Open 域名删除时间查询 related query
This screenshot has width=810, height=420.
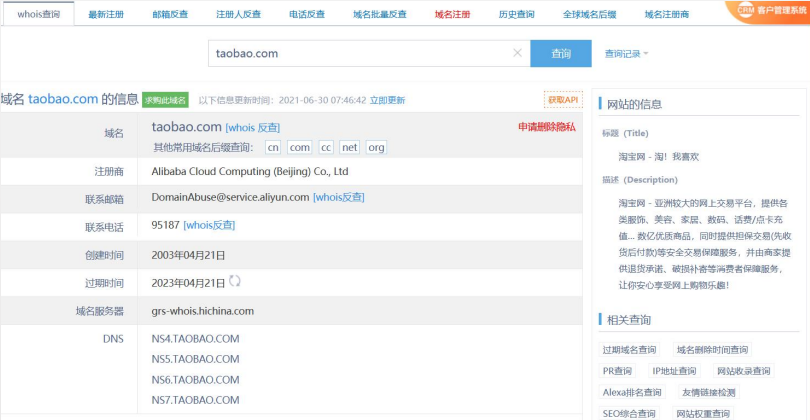point(712,350)
